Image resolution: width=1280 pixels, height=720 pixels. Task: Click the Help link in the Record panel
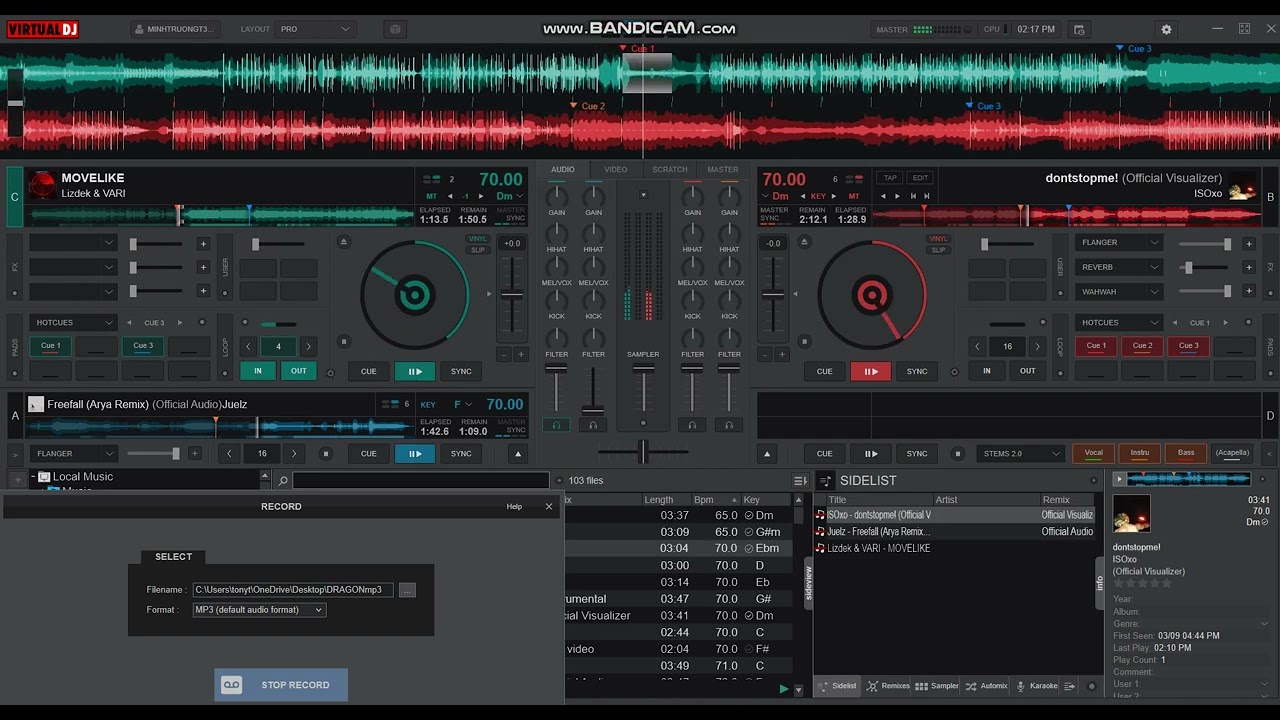click(514, 507)
